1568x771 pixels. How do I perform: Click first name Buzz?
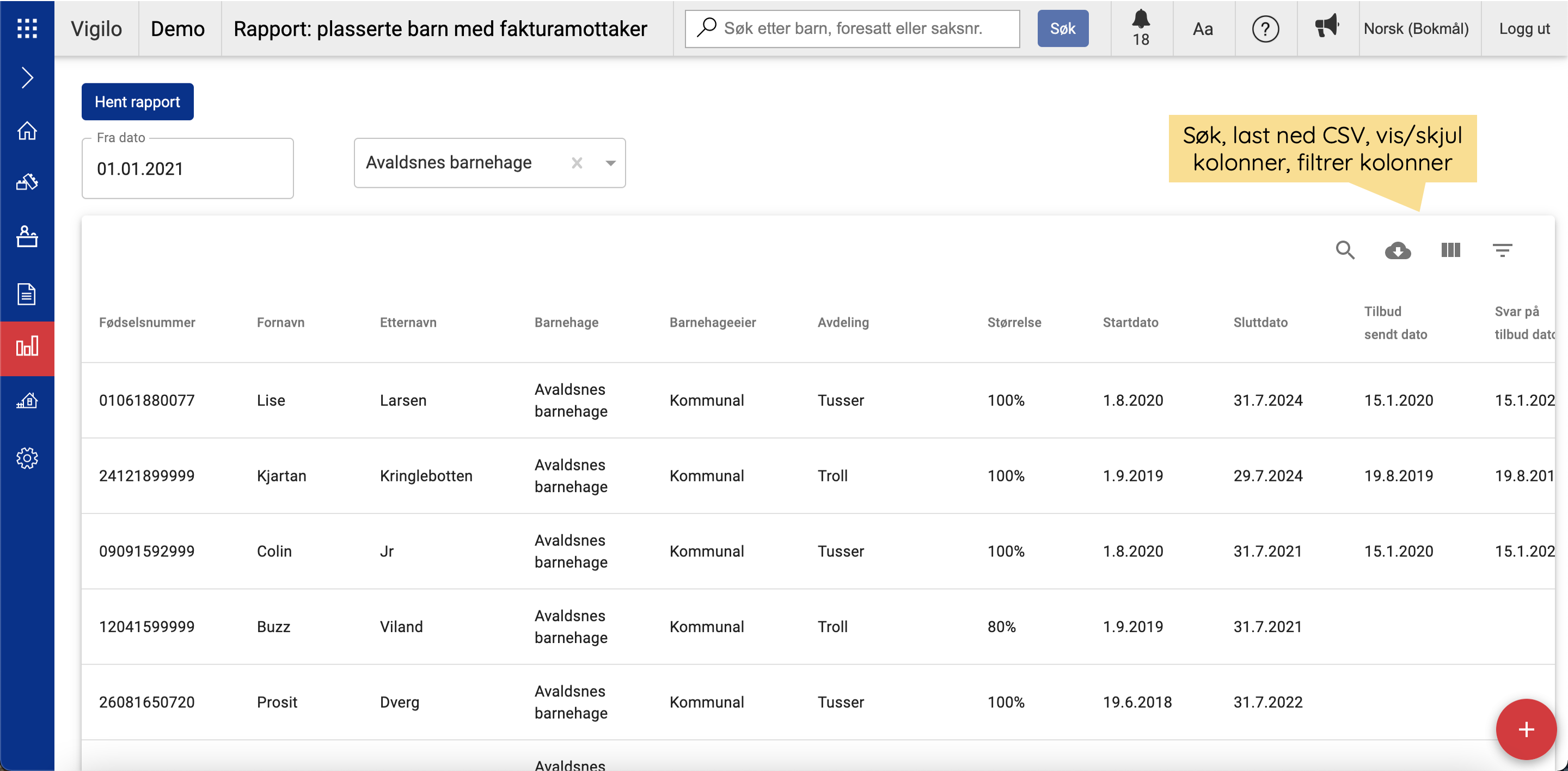[x=273, y=627]
